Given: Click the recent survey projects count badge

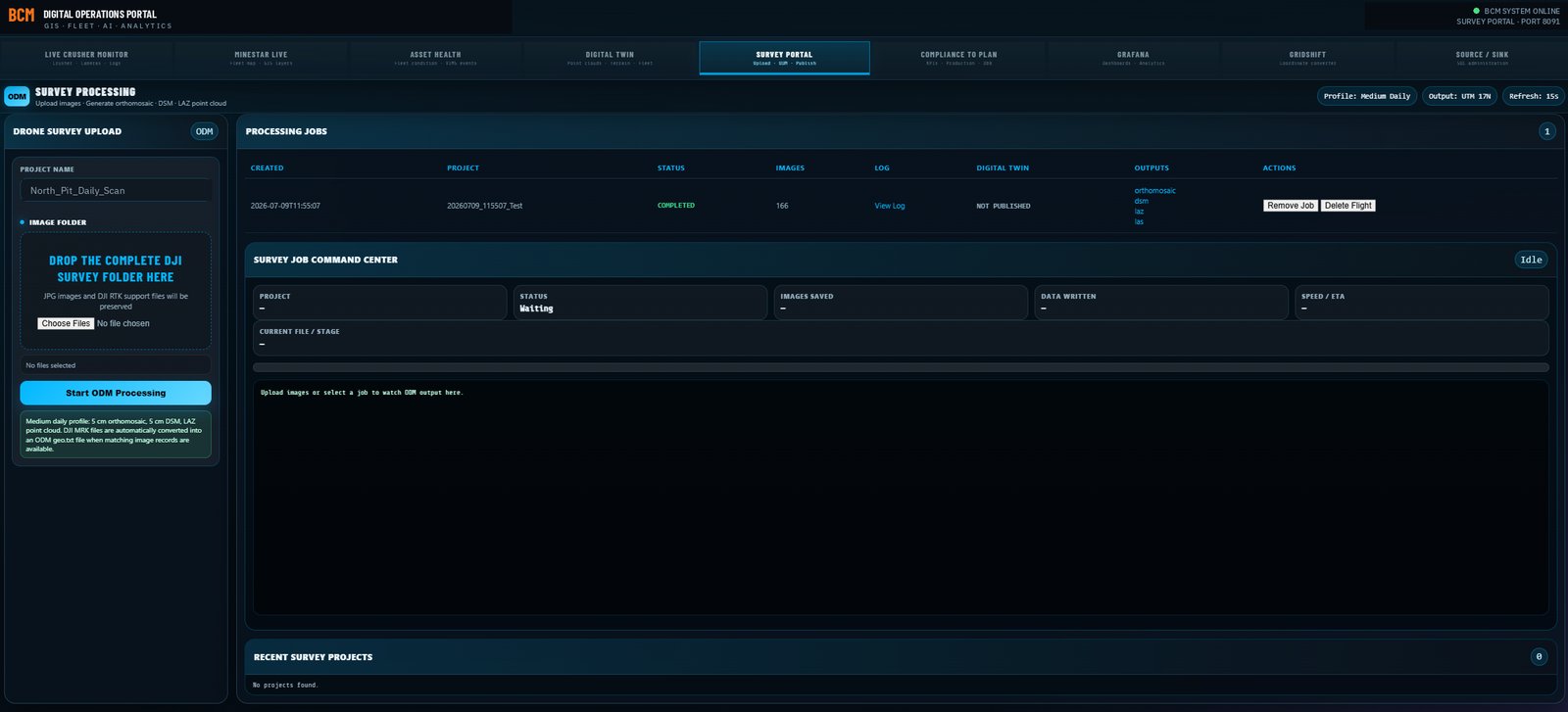Looking at the screenshot, I should [x=1539, y=657].
